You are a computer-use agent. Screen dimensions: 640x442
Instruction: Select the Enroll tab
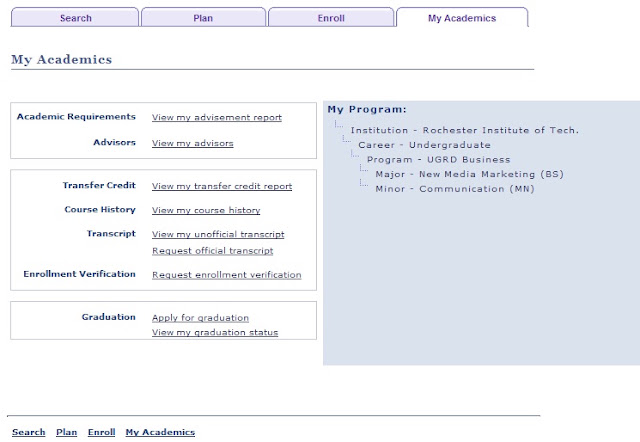pos(331,18)
